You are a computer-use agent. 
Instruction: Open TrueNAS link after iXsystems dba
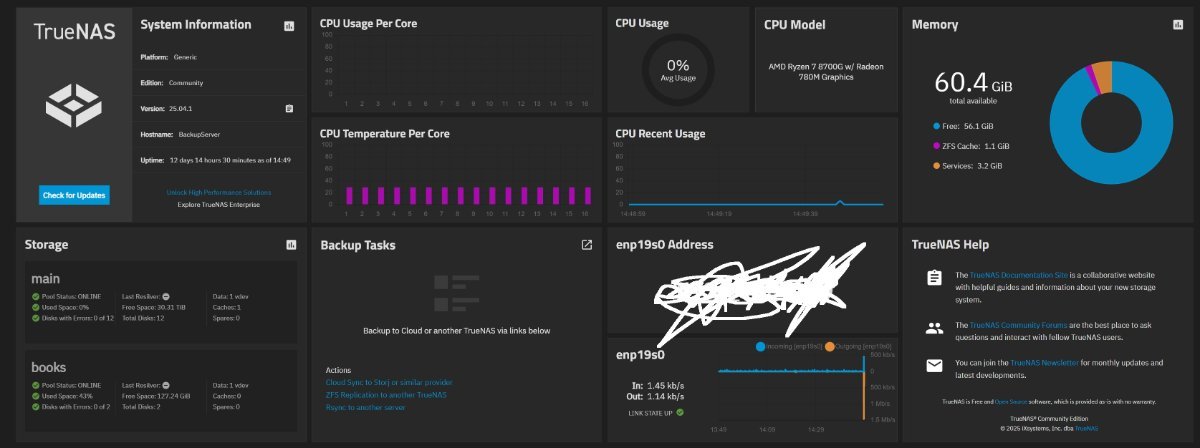pos(1086,428)
